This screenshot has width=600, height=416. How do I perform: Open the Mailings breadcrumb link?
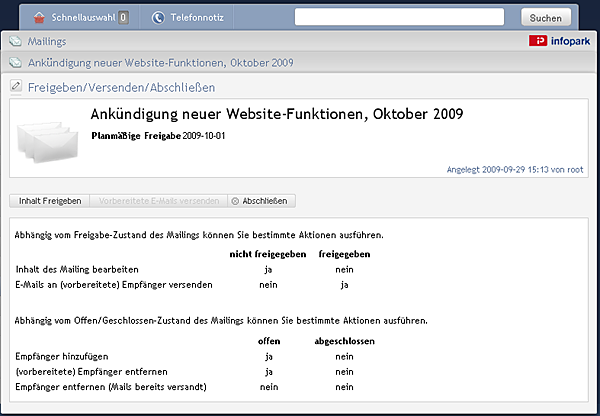pyautogui.click(x=47, y=41)
